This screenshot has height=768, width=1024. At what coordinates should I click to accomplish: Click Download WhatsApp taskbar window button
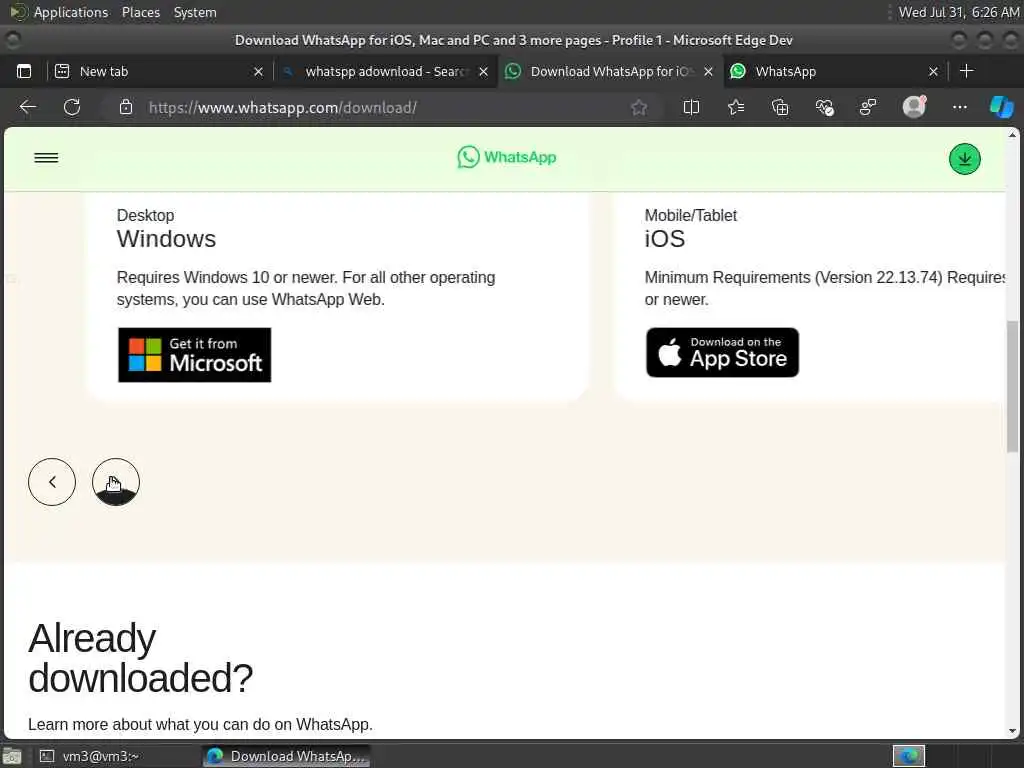click(287, 756)
